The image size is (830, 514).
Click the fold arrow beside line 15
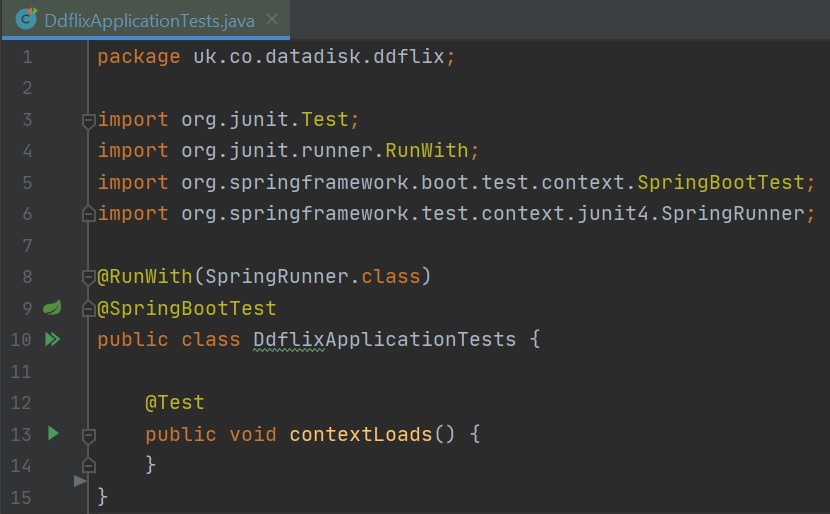tap(81, 482)
